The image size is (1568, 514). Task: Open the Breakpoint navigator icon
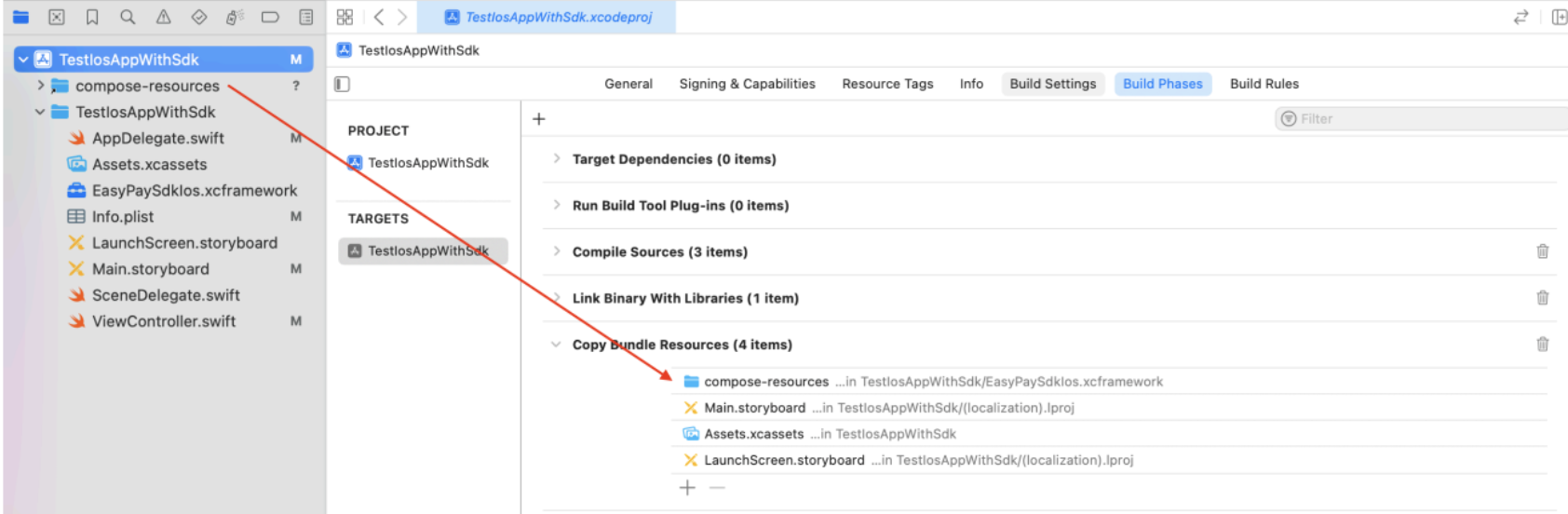pyautogui.click(x=270, y=17)
